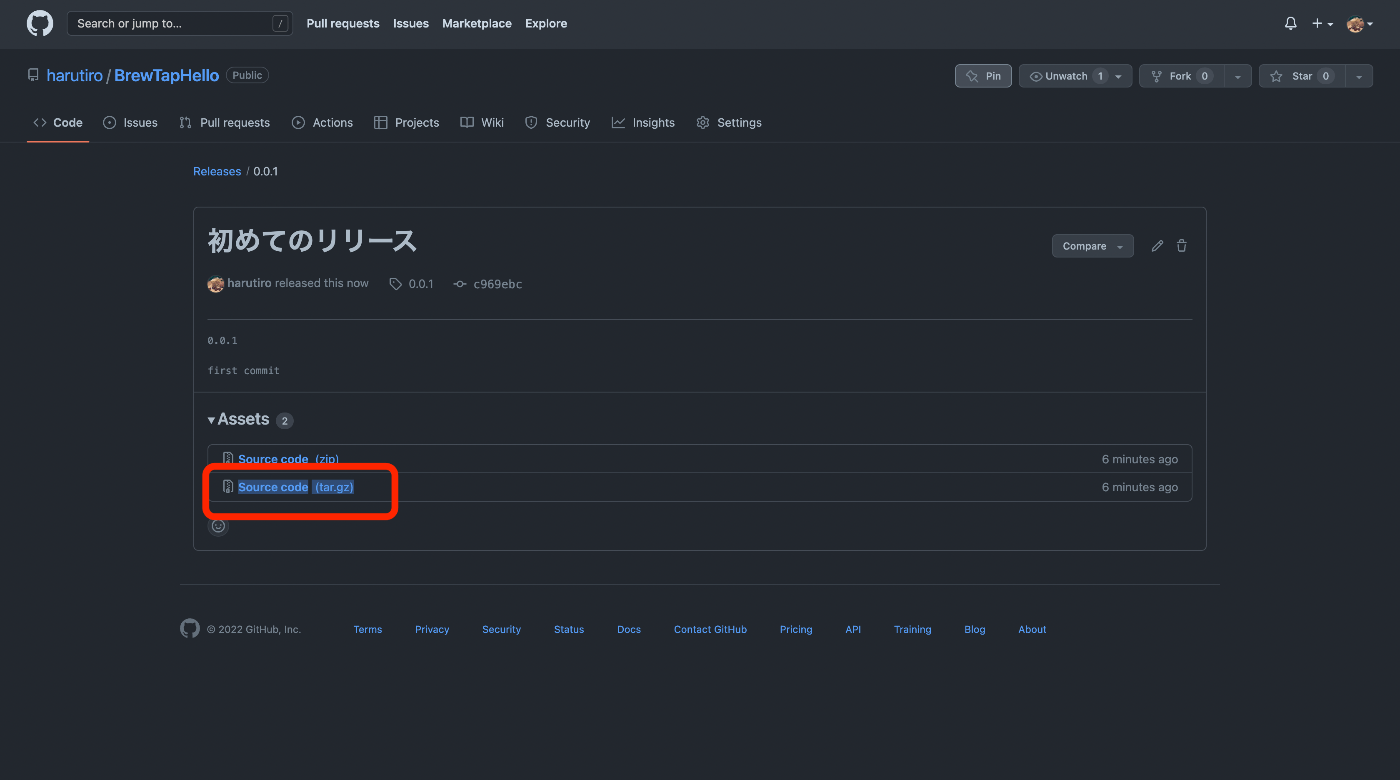1400x780 pixels.
Task: Open the Star lists dropdown arrow
Action: [x=1359, y=76]
